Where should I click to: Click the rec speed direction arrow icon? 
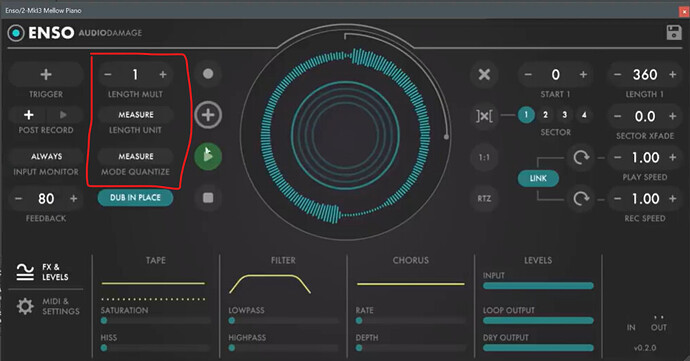coord(581,199)
